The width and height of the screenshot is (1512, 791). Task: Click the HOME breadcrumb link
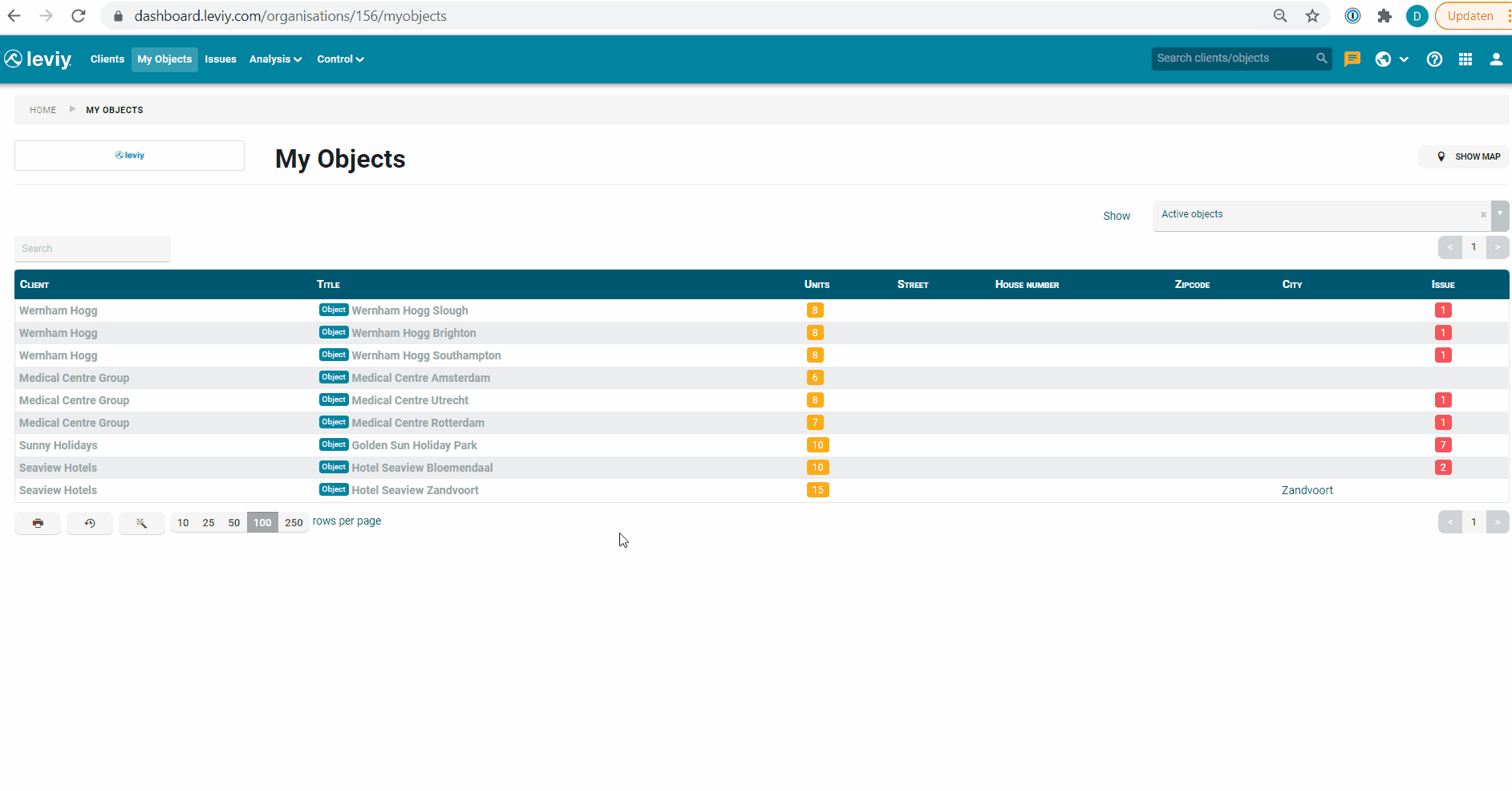[x=43, y=110]
